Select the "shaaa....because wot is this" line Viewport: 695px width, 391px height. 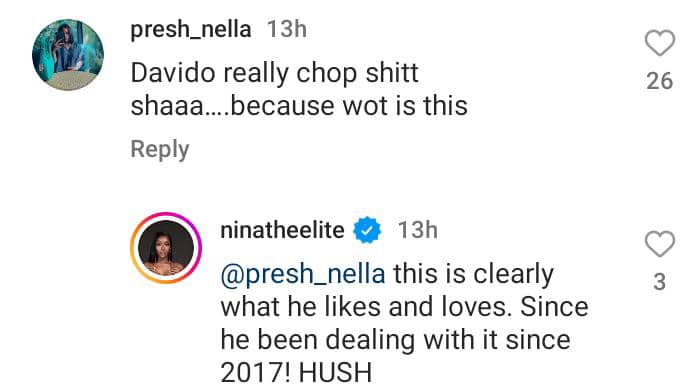pyautogui.click(x=299, y=106)
